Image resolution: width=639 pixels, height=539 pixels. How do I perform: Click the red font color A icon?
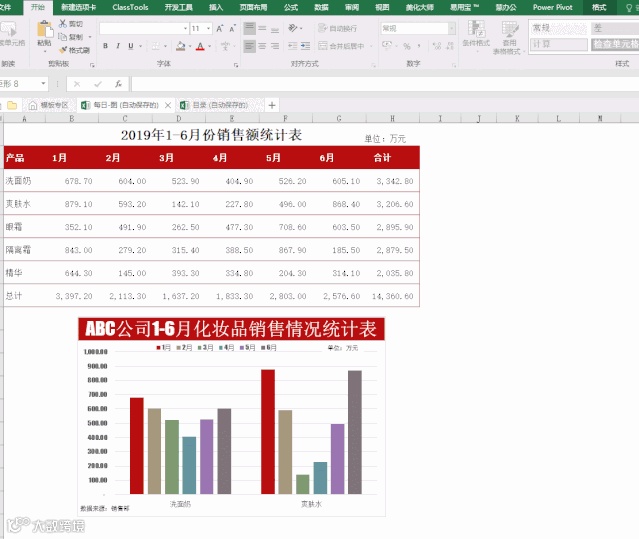pos(200,46)
